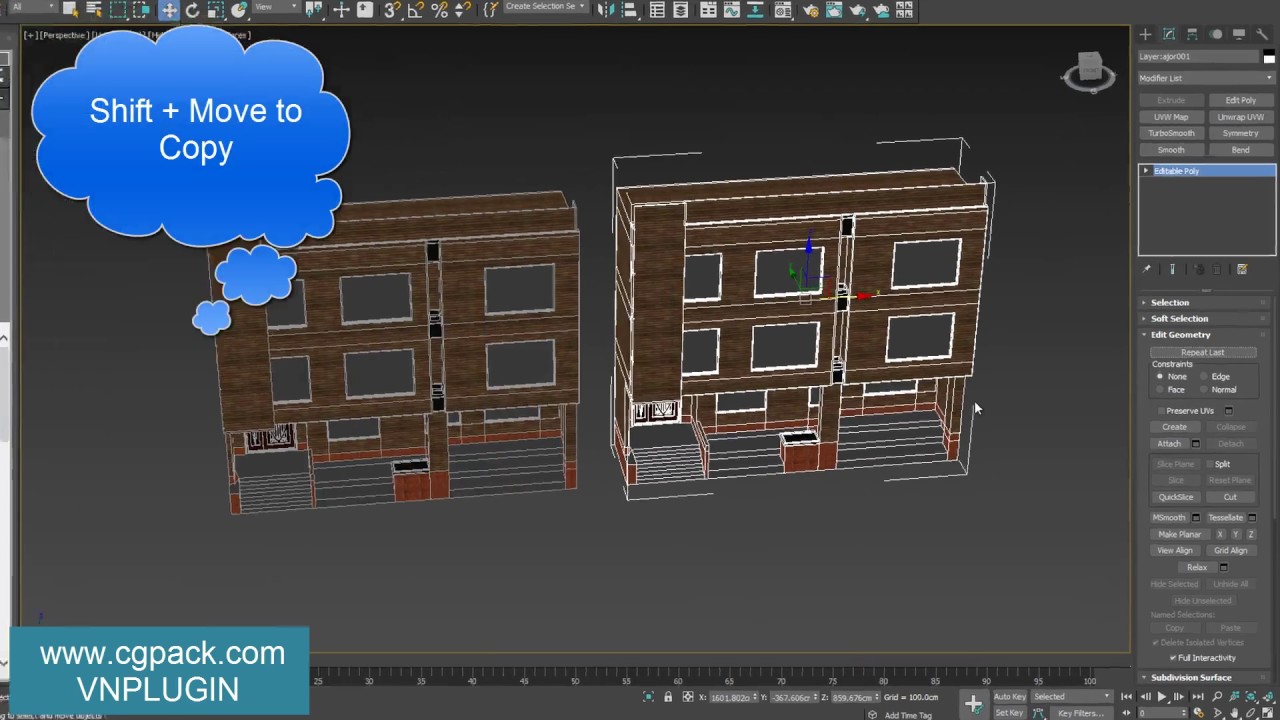This screenshot has height=720, width=1280.
Task: Open the Material Editor icon
Action: (x=783, y=10)
